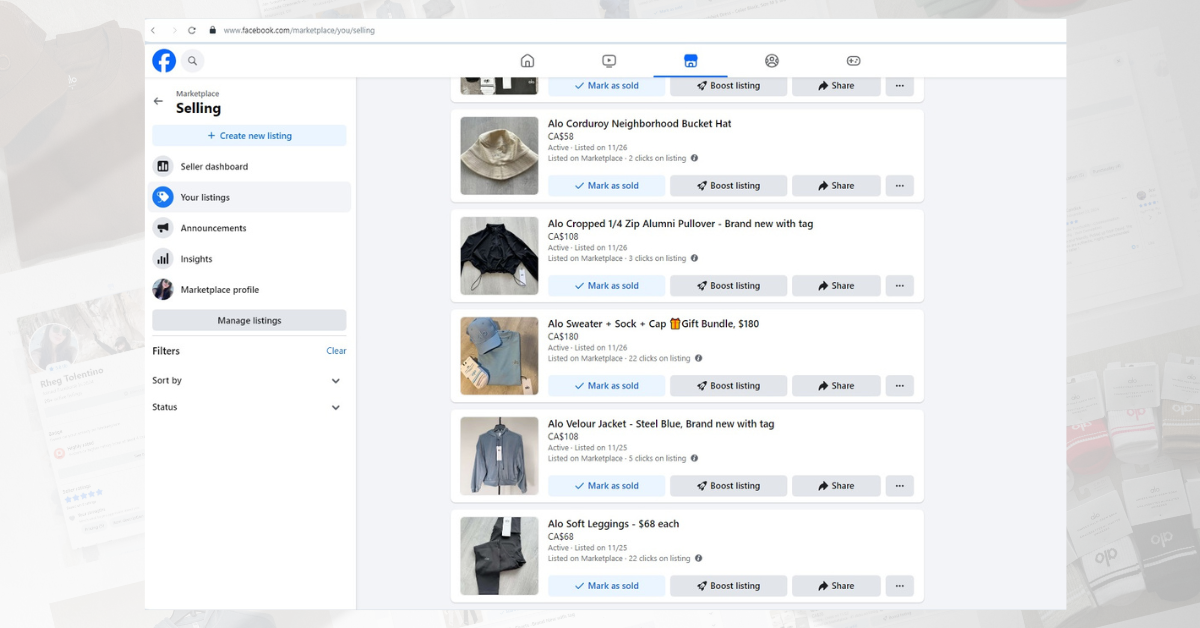Open more options for Zip Pullover listing
The width and height of the screenshot is (1200, 628).
899,286
